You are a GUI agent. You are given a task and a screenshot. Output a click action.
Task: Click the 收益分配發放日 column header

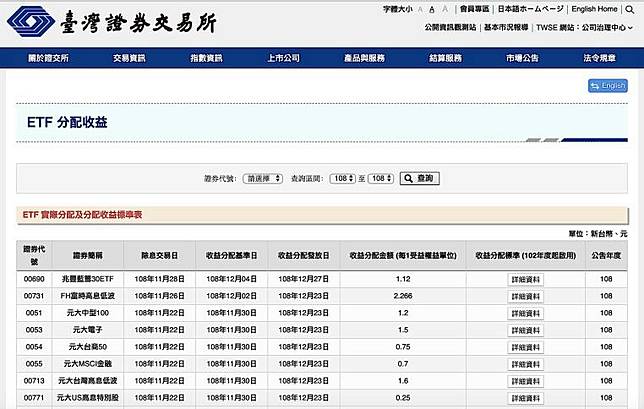click(x=304, y=255)
